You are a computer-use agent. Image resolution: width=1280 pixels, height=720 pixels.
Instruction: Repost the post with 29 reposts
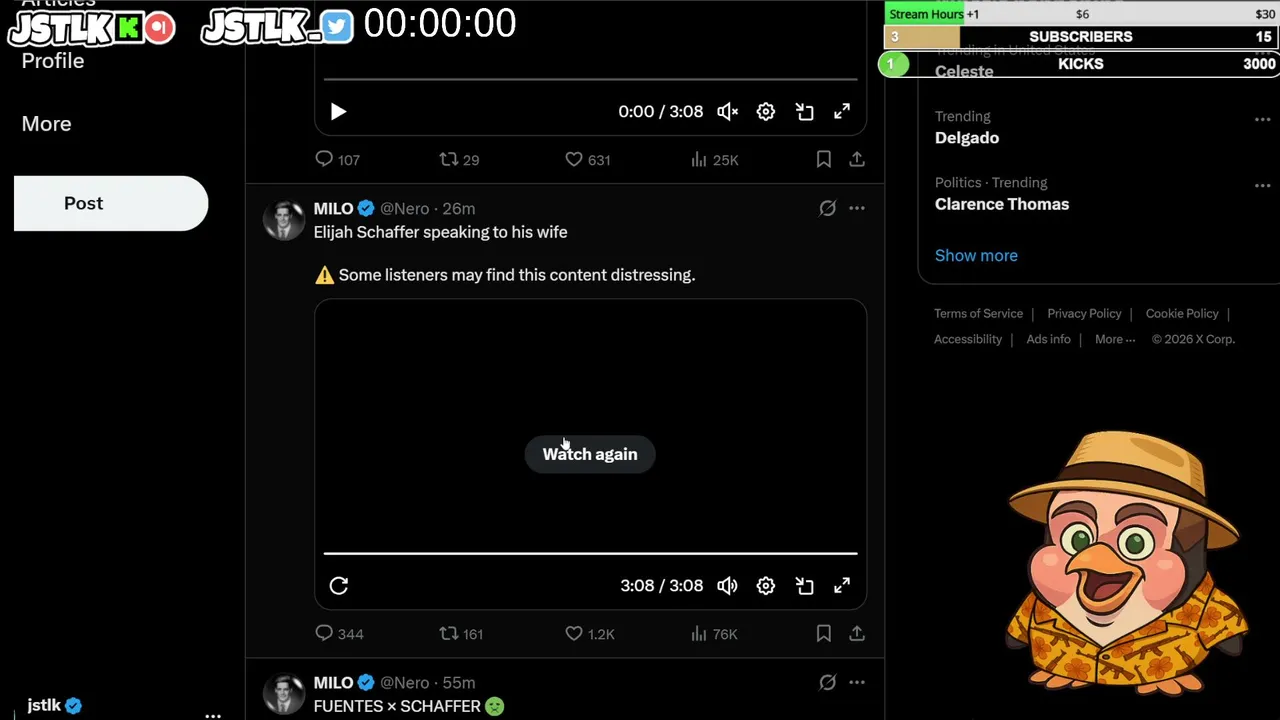[x=459, y=159]
